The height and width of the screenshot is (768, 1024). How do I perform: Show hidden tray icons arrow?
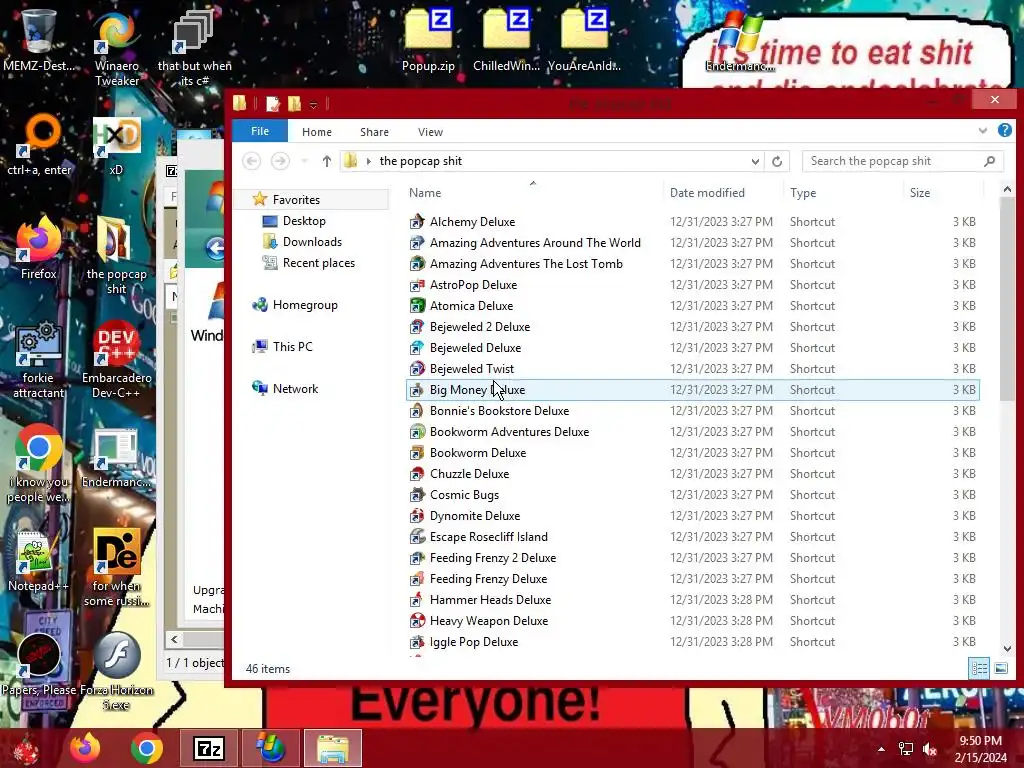[x=882, y=749]
